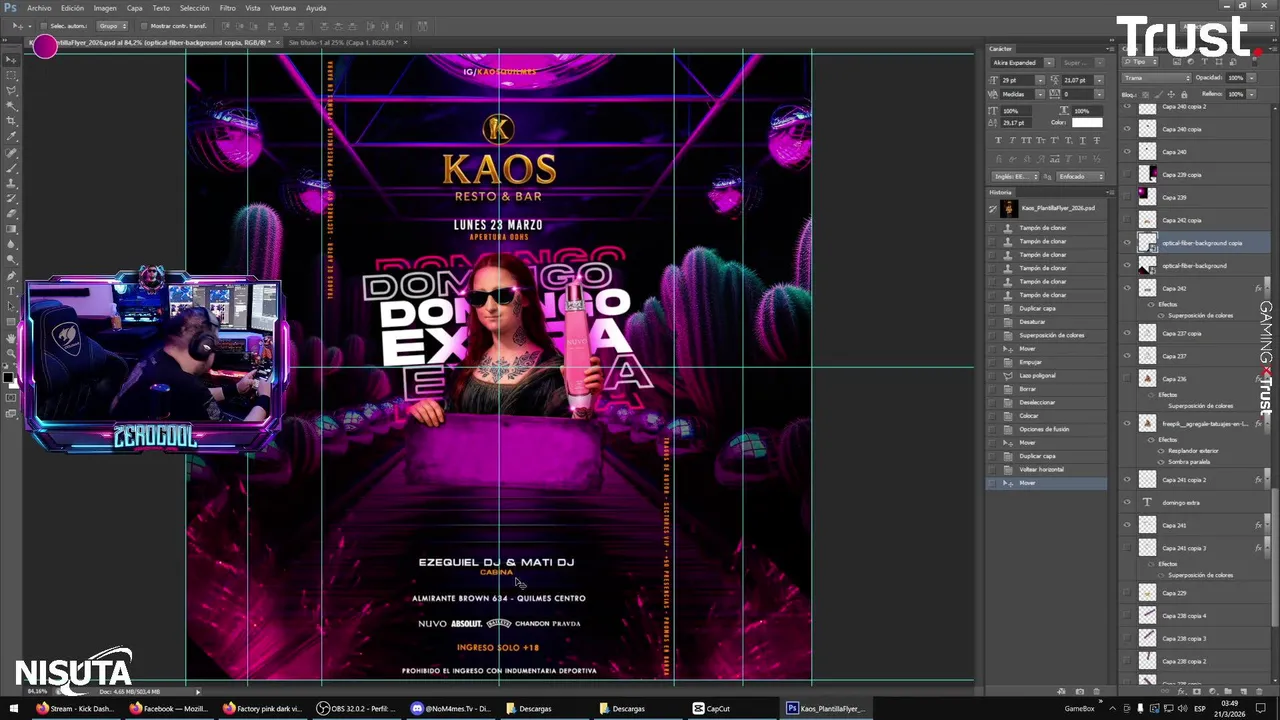Click lock all icon in Layers panel

point(1184,95)
